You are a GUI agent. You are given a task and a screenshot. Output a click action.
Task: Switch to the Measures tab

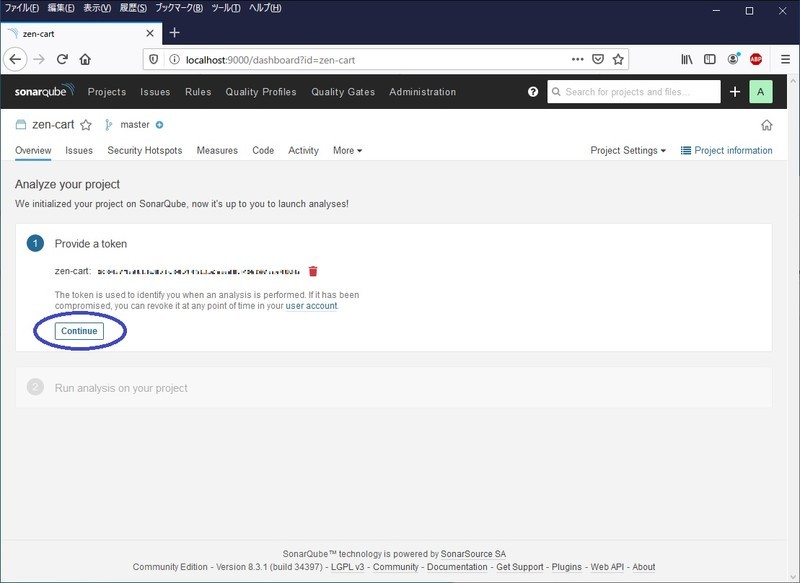click(x=217, y=150)
